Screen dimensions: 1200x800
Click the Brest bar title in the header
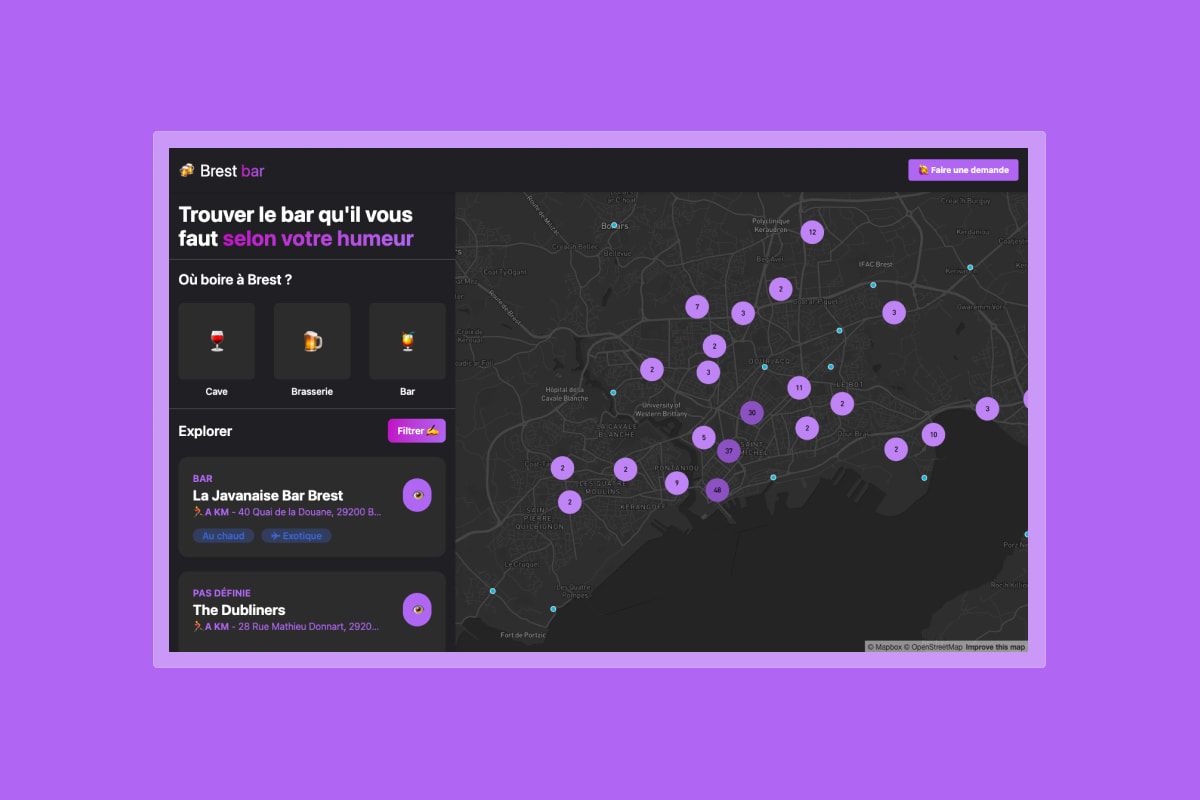click(230, 171)
